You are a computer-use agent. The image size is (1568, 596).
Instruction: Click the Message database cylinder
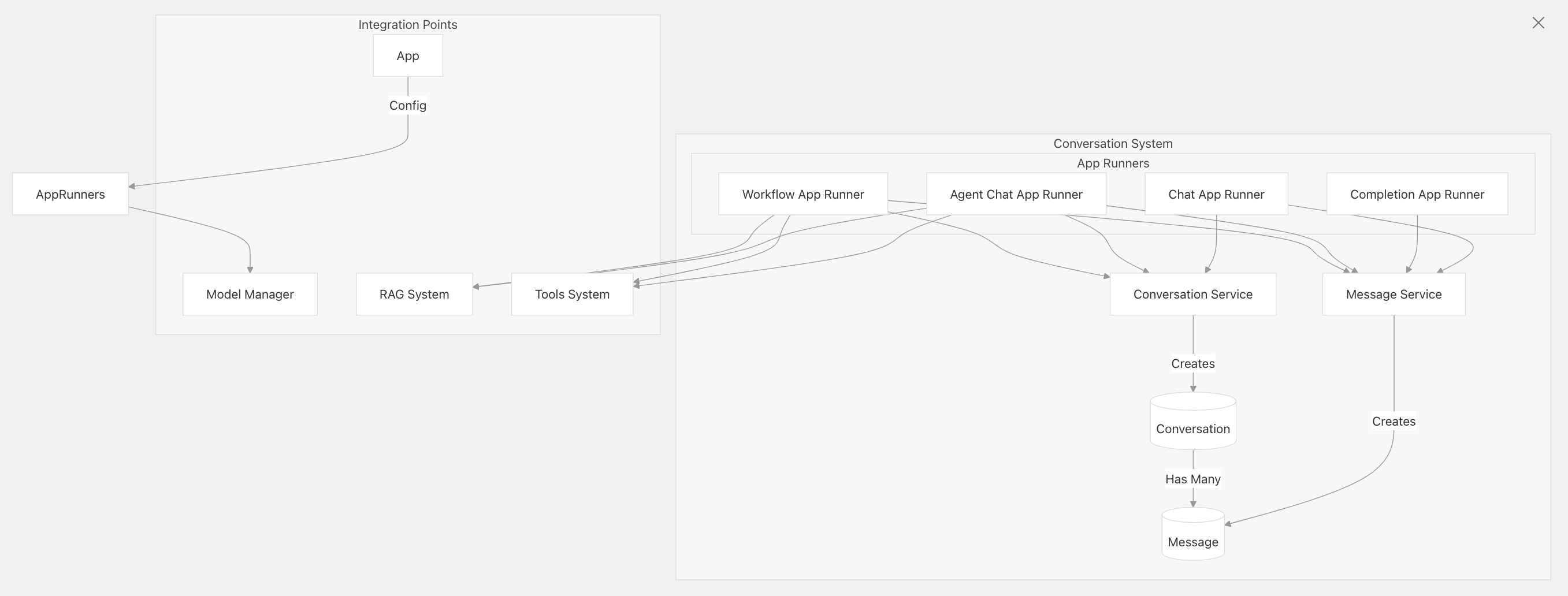click(1193, 534)
